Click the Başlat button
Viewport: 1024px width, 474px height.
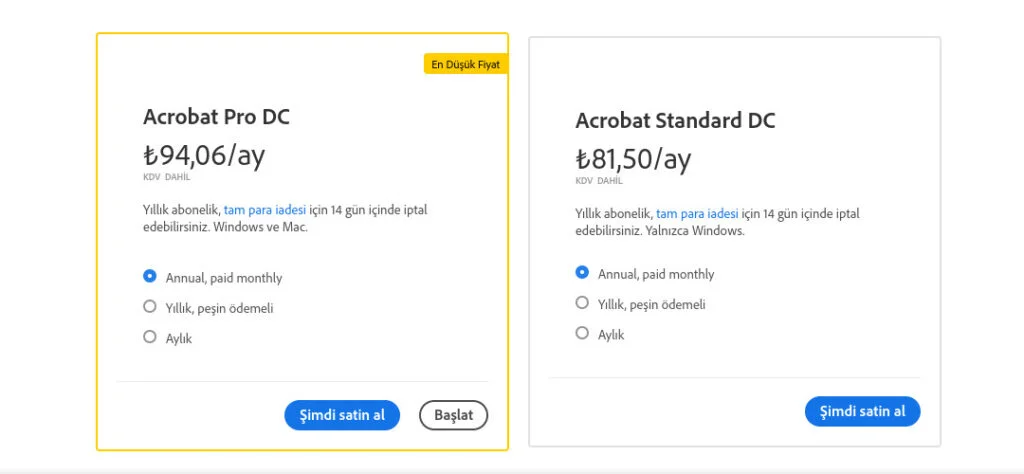click(453, 415)
